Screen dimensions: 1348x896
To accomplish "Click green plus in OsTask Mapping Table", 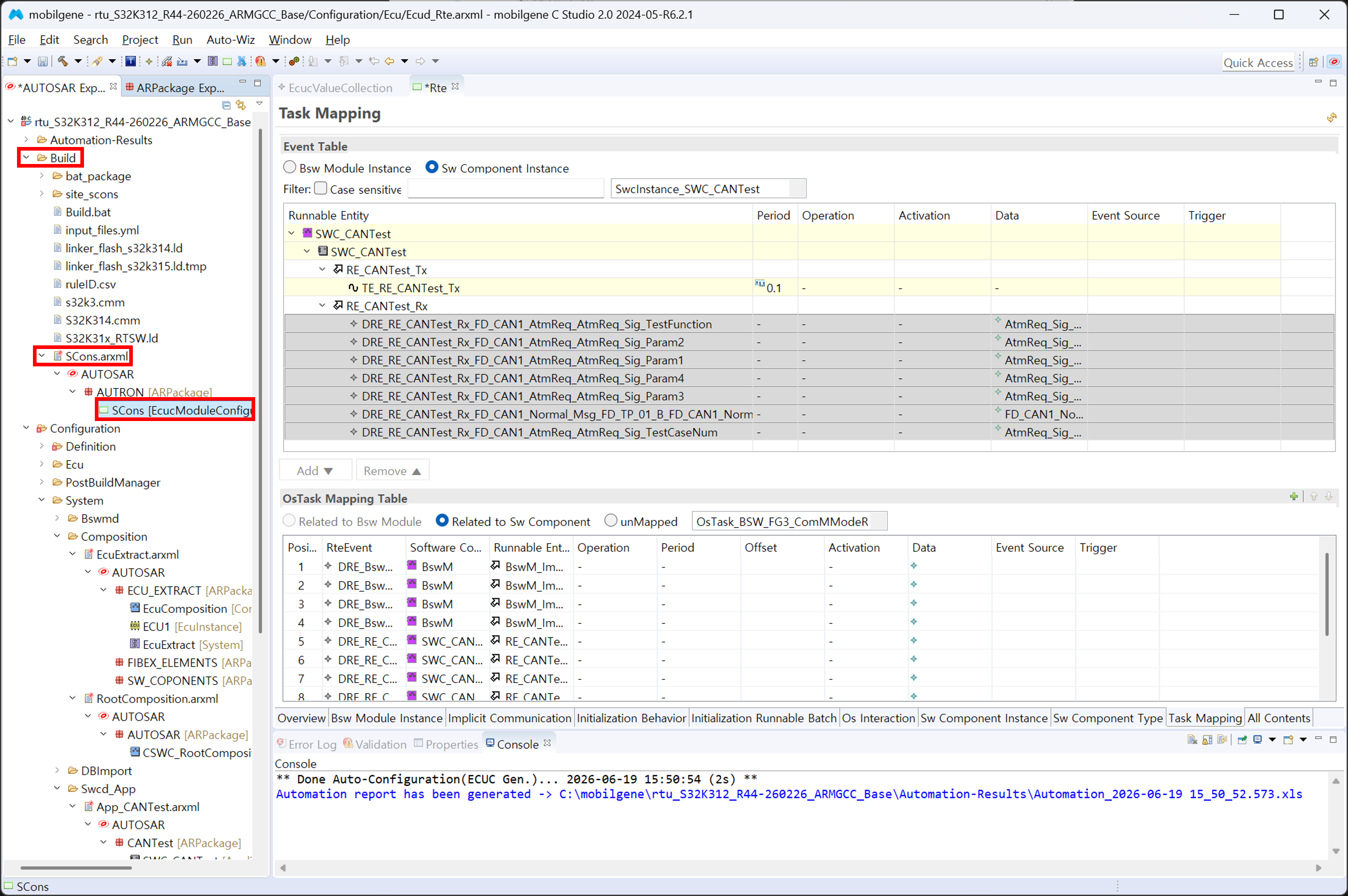I will pyautogui.click(x=1294, y=497).
